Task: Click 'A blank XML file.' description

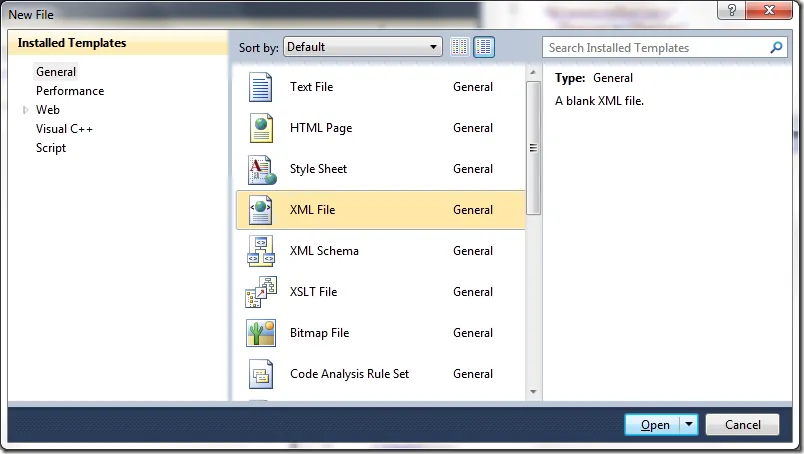Action: click(599, 101)
